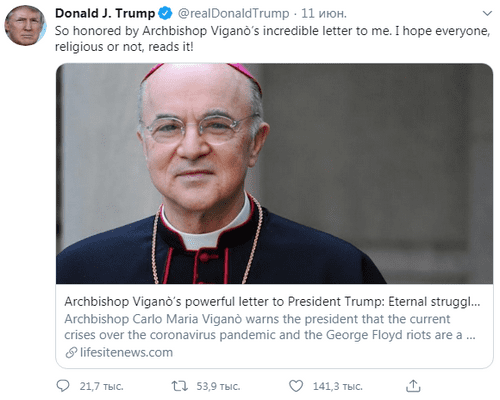Click the link chain icon by lifesitenews.com
Image resolution: width=500 pixels, height=400 pixels.
tap(71, 353)
